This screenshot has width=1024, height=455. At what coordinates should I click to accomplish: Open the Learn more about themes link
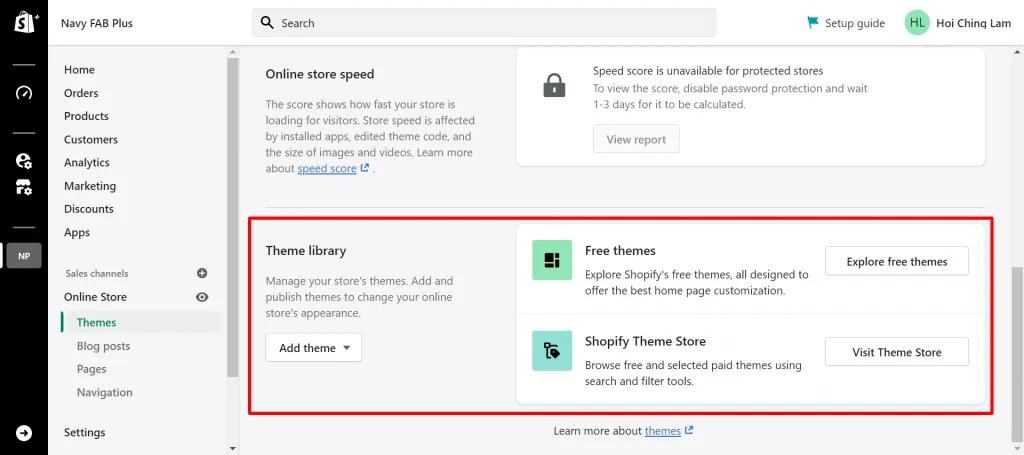tap(663, 431)
